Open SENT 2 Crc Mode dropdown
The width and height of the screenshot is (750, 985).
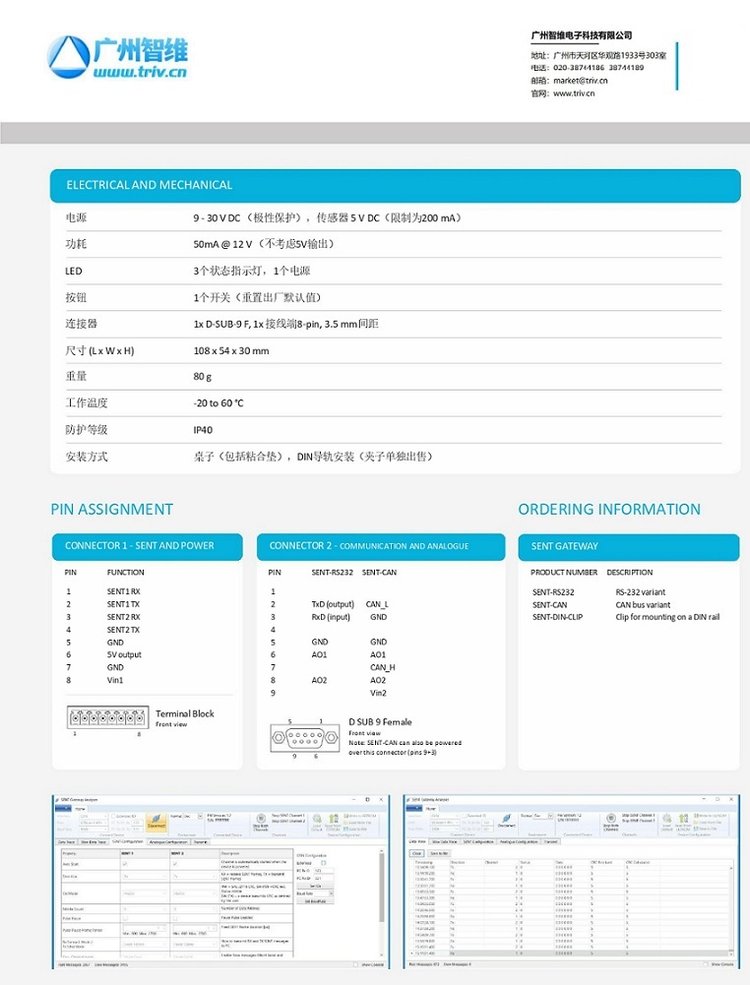195,893
